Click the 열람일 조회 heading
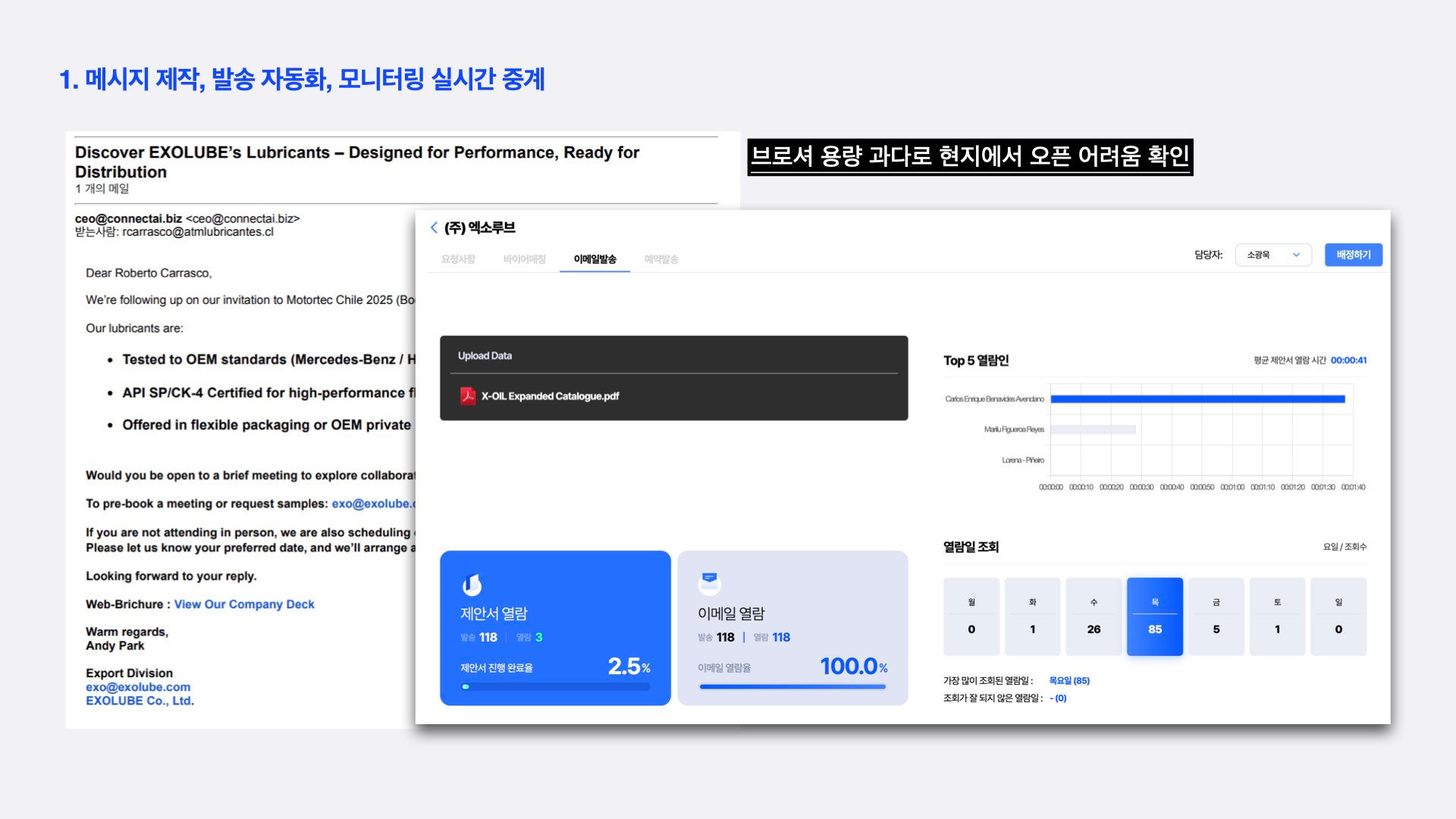The width and height of the screenshot is (1456, 819). pos(971,547)
